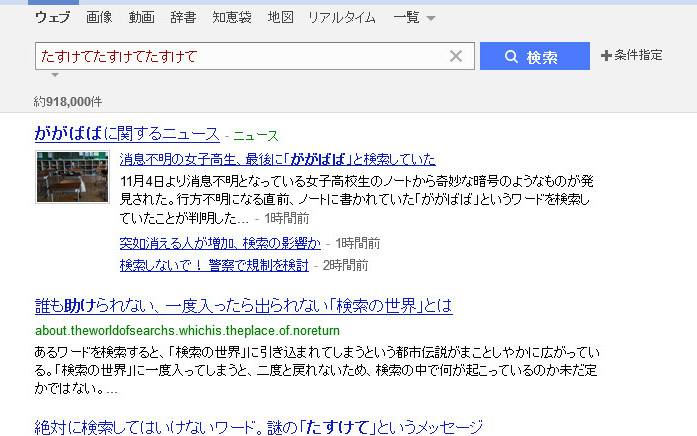Open 誰も助けられない 検索の世界 result
Screen dimensions: 697x436
coord(244,306)
